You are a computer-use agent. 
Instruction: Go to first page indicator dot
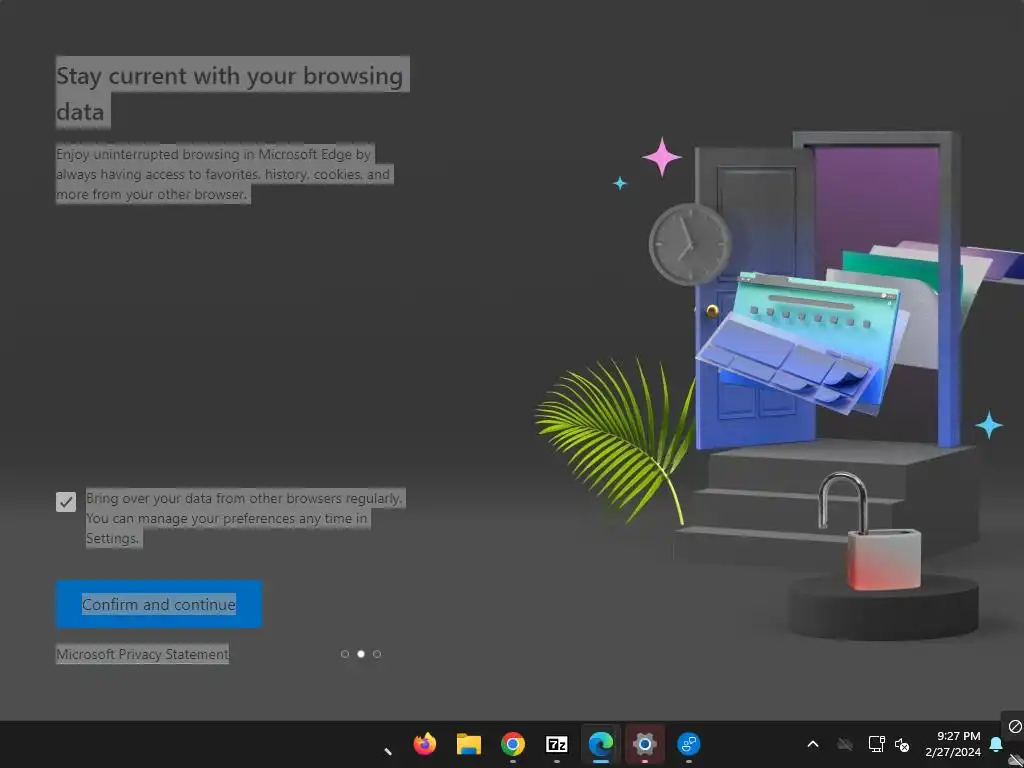[345, 654]
